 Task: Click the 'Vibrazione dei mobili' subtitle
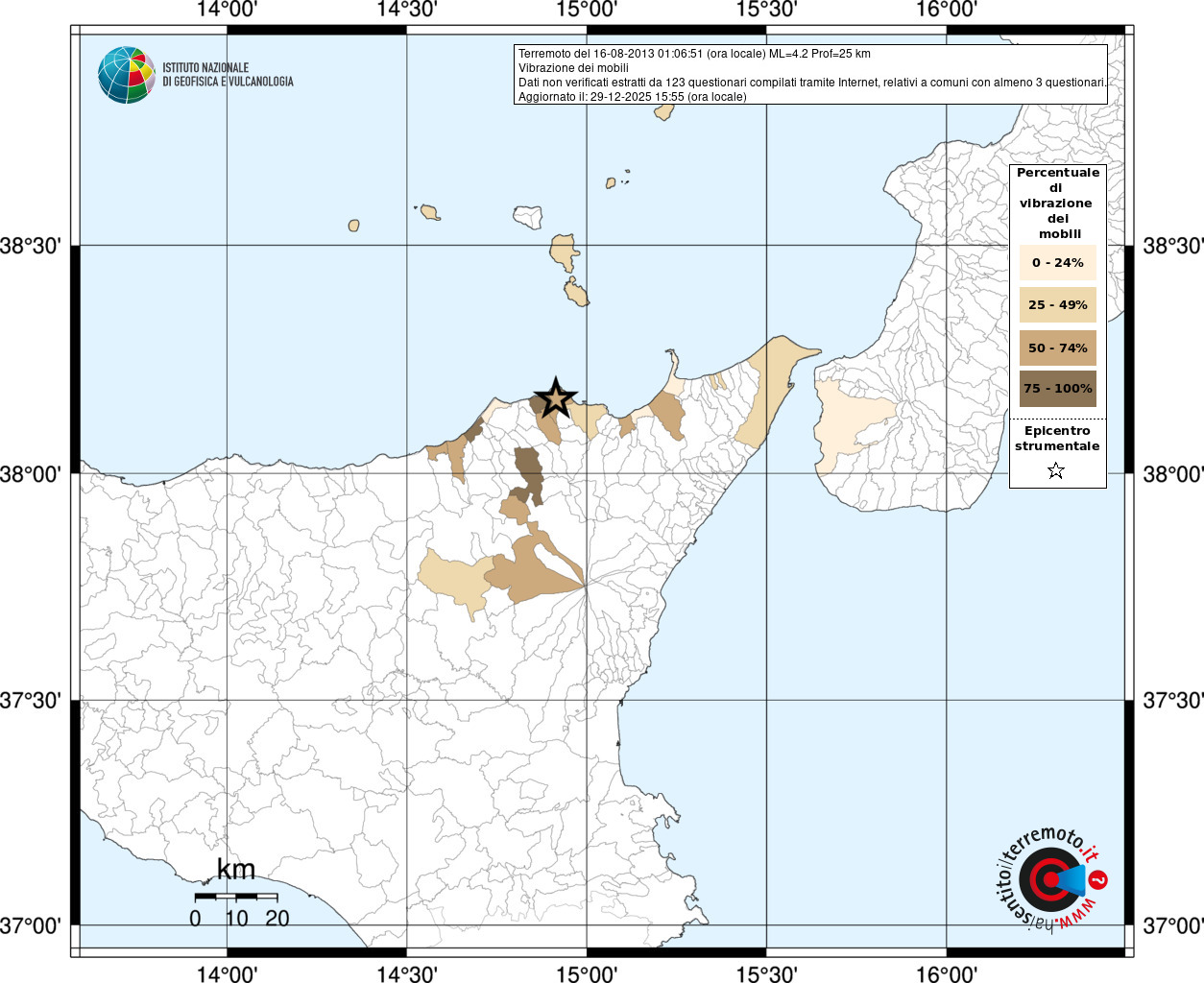pos(573,68)
